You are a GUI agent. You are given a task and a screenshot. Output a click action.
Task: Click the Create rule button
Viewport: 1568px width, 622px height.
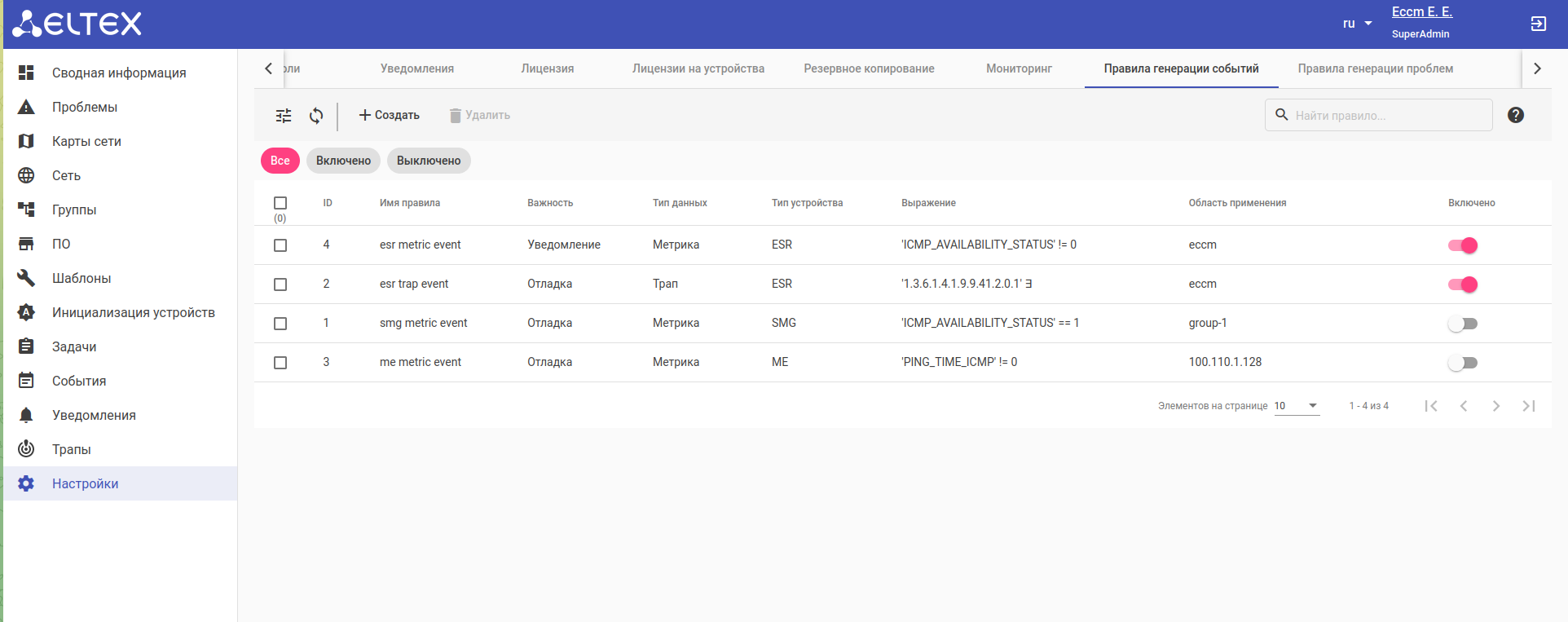(390, 115)
